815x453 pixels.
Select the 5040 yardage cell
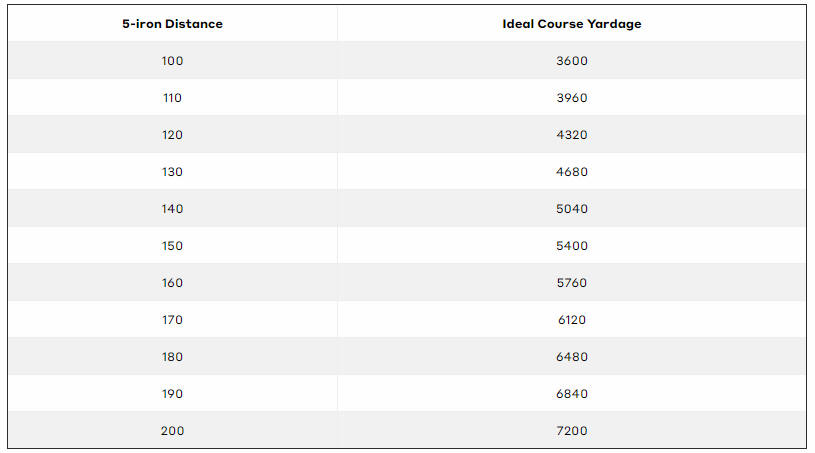[x=572, y=209]
